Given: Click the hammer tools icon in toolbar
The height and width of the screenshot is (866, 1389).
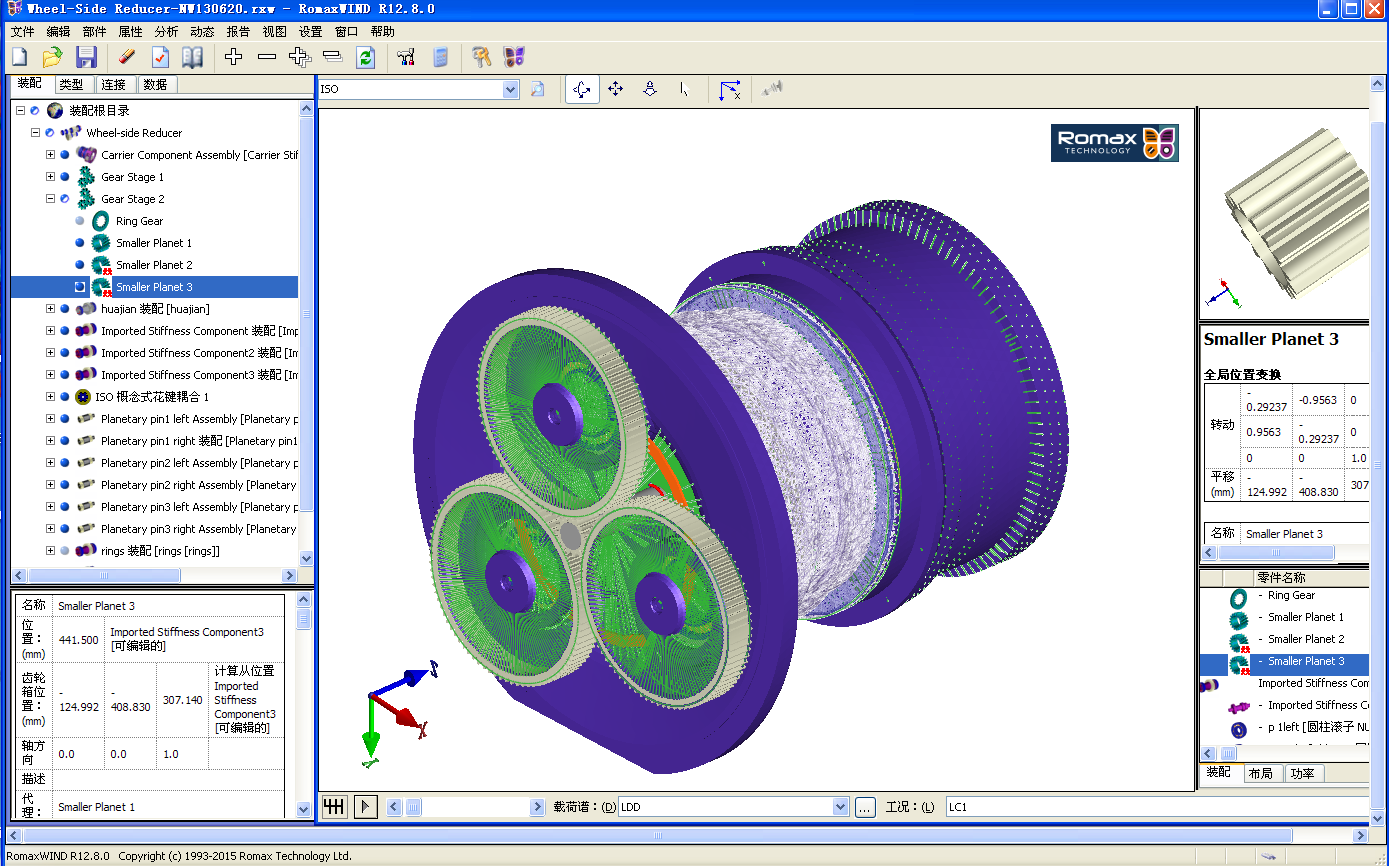Looking at the screenshot, I should 482,57.
